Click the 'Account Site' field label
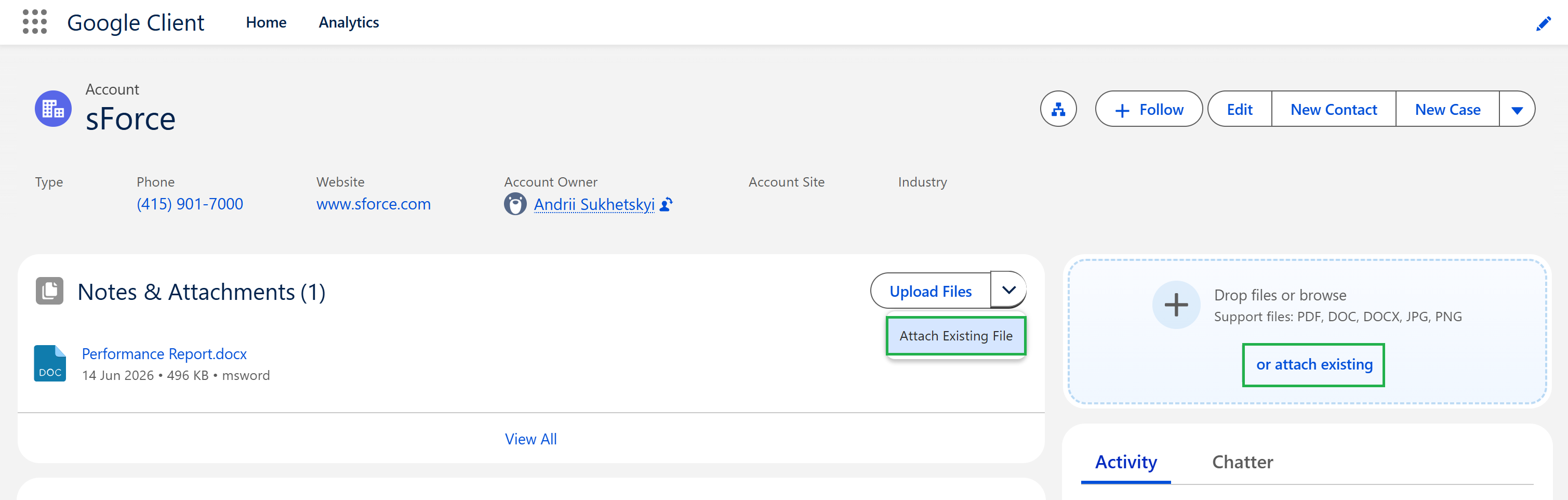 pos(787,182)
